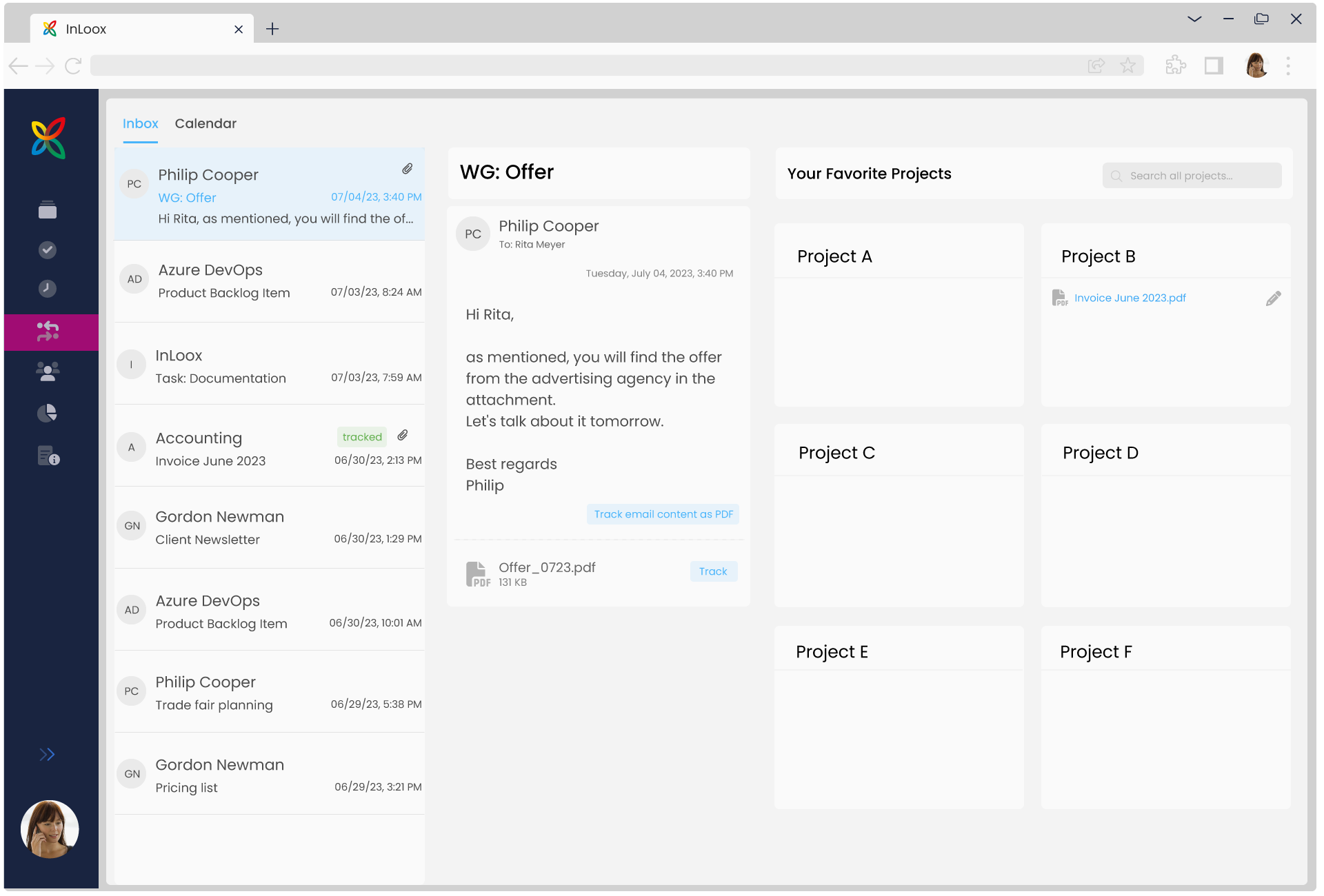Toggle tracked status on Accounting invoice

point(361,437)
